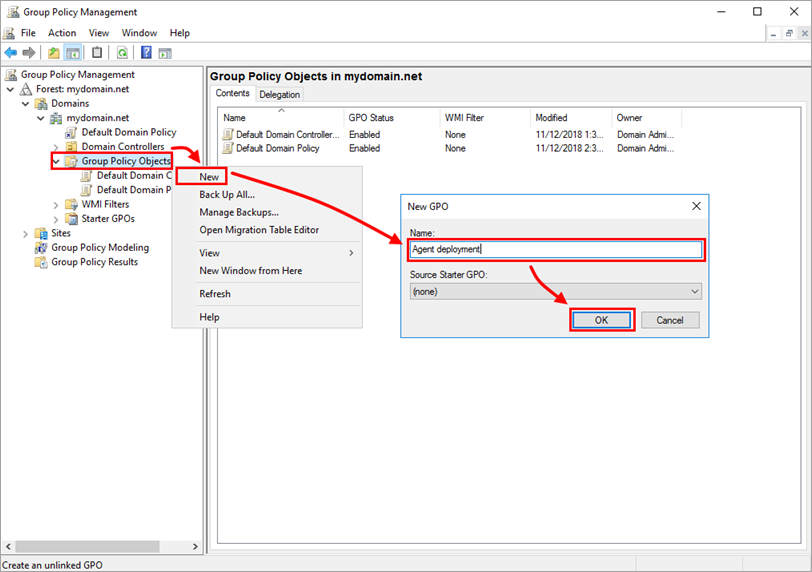Click the tree pane scroll left arrow
This screenshot has height=572, width=812.
(x=8, y=547)
